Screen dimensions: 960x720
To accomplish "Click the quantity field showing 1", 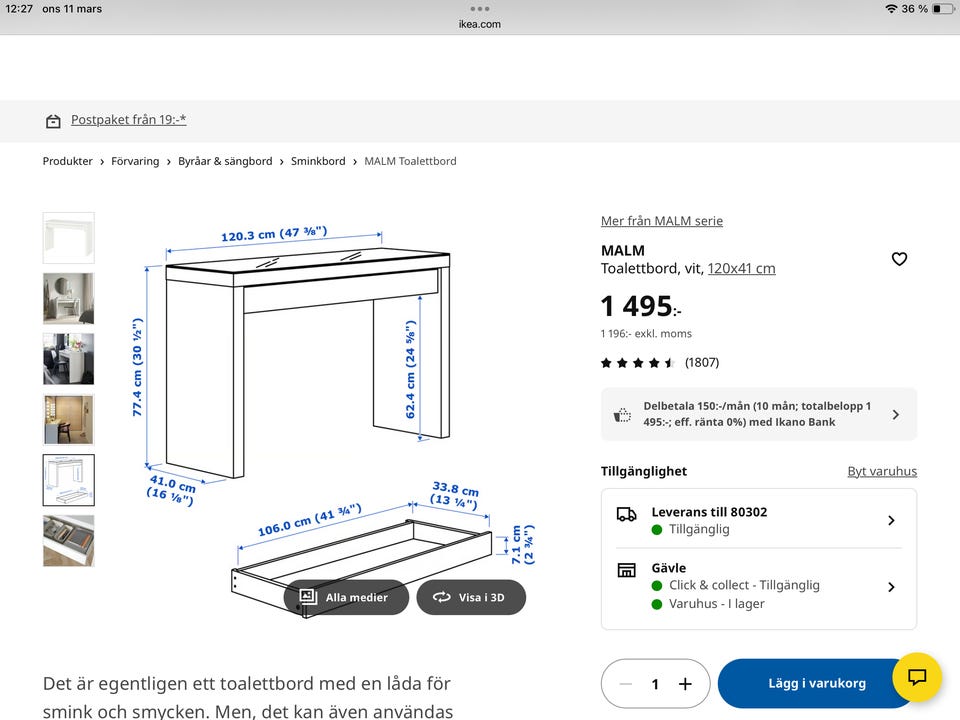I will click(655, 684).
